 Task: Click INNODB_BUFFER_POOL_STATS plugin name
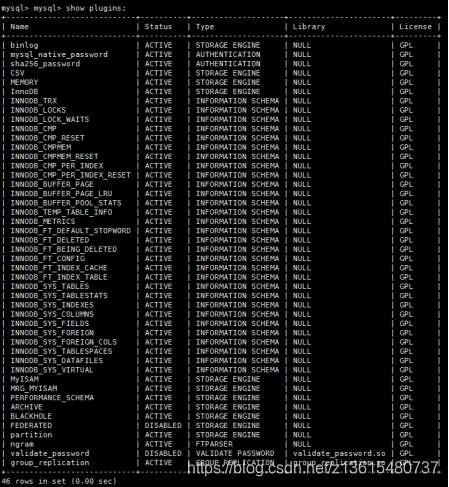point(66,203)
